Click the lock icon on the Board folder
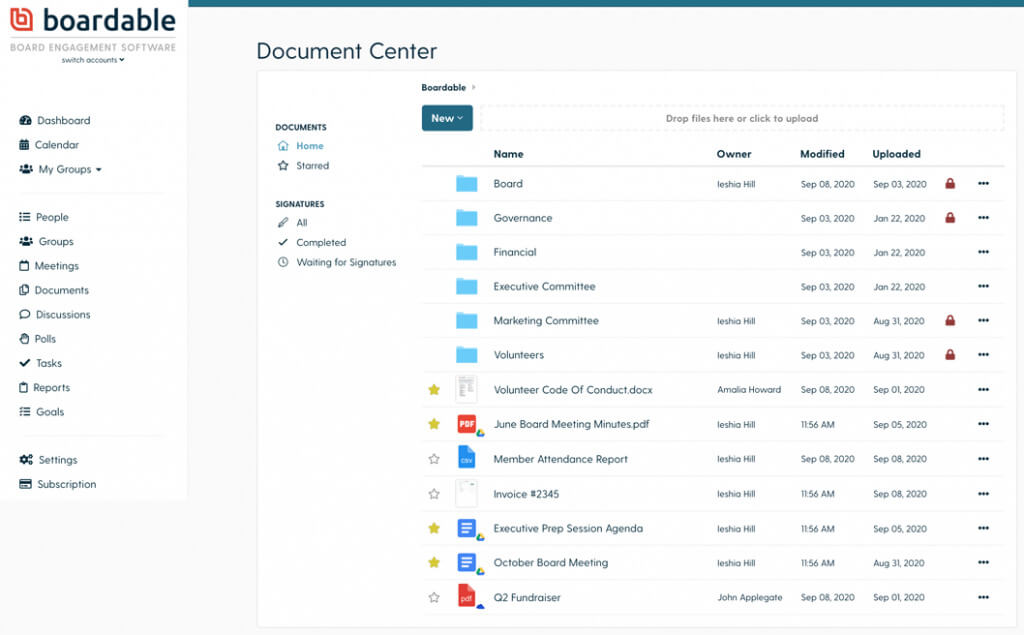 click(x=948, y=184)
